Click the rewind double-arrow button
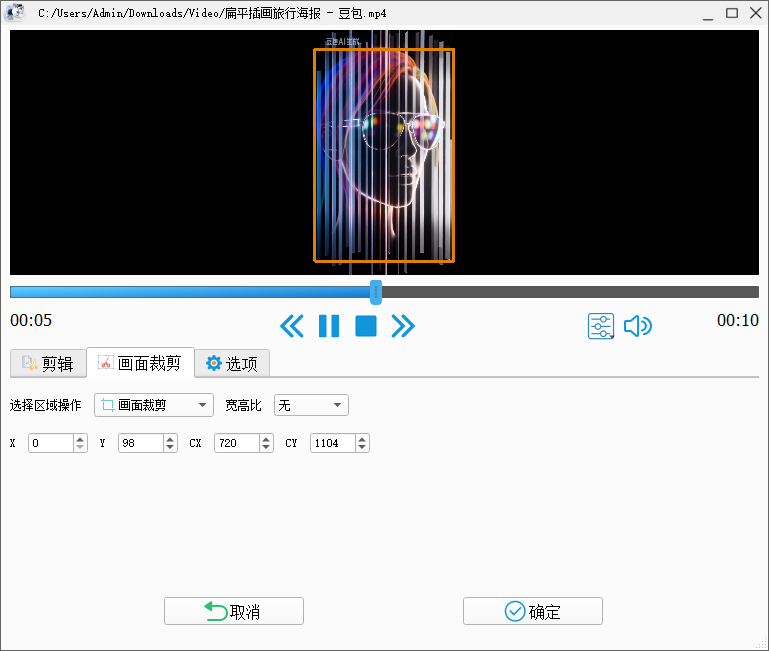Screen dimensions: 769x651 point(291,326)
